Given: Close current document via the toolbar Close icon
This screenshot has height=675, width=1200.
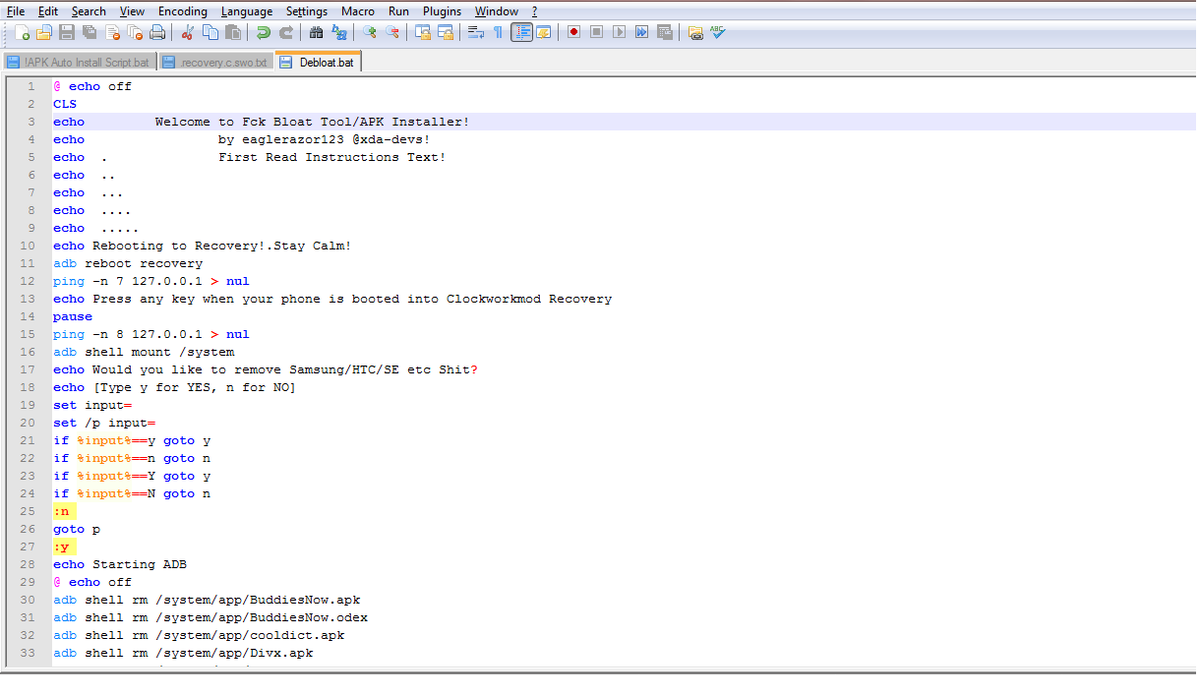Looking at the screenshot, I should click(112, 32).
